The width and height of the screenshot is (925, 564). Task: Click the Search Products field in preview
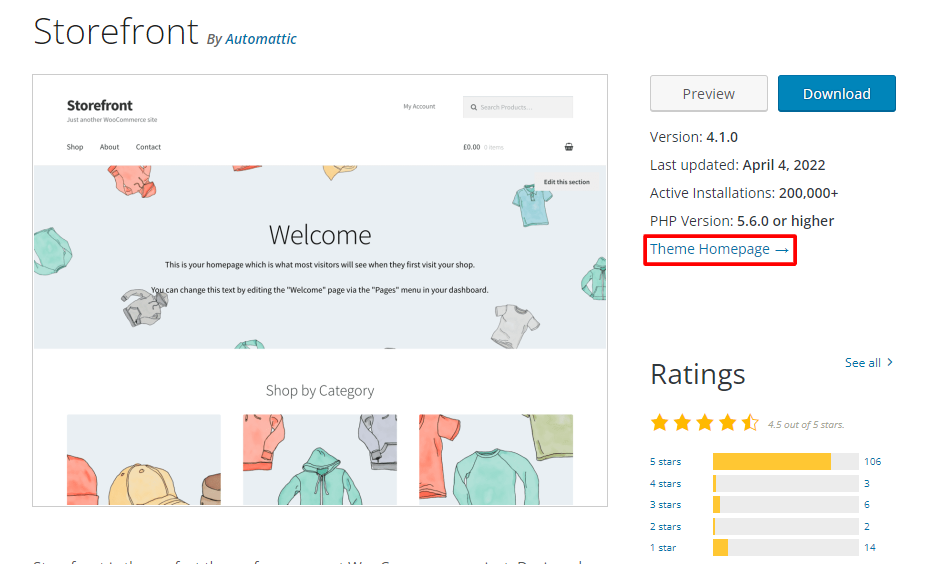(518, 107)
